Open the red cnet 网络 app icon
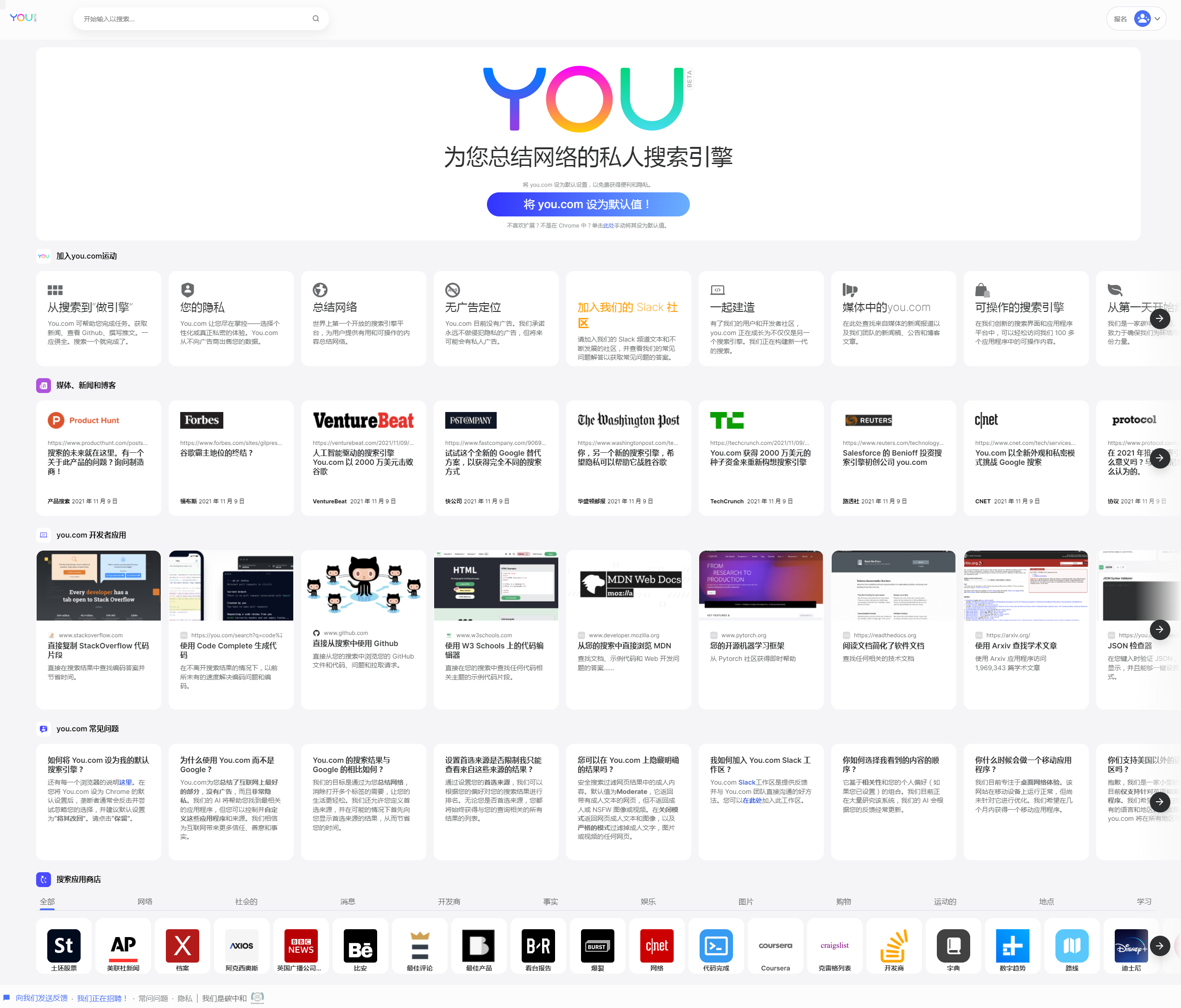 [657, 945]
